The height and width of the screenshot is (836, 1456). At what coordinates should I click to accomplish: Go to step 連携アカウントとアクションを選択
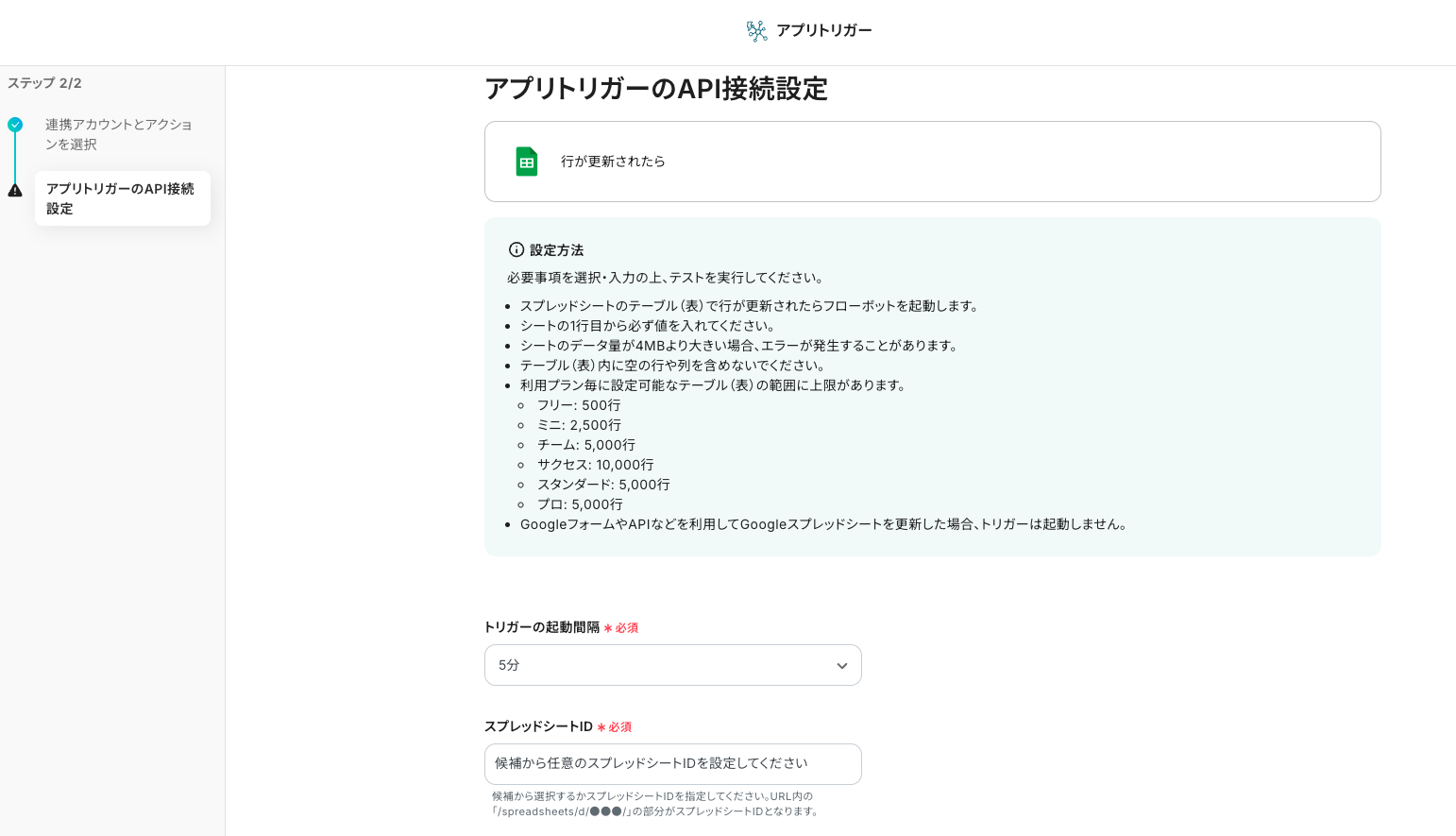tap(119, 134)
